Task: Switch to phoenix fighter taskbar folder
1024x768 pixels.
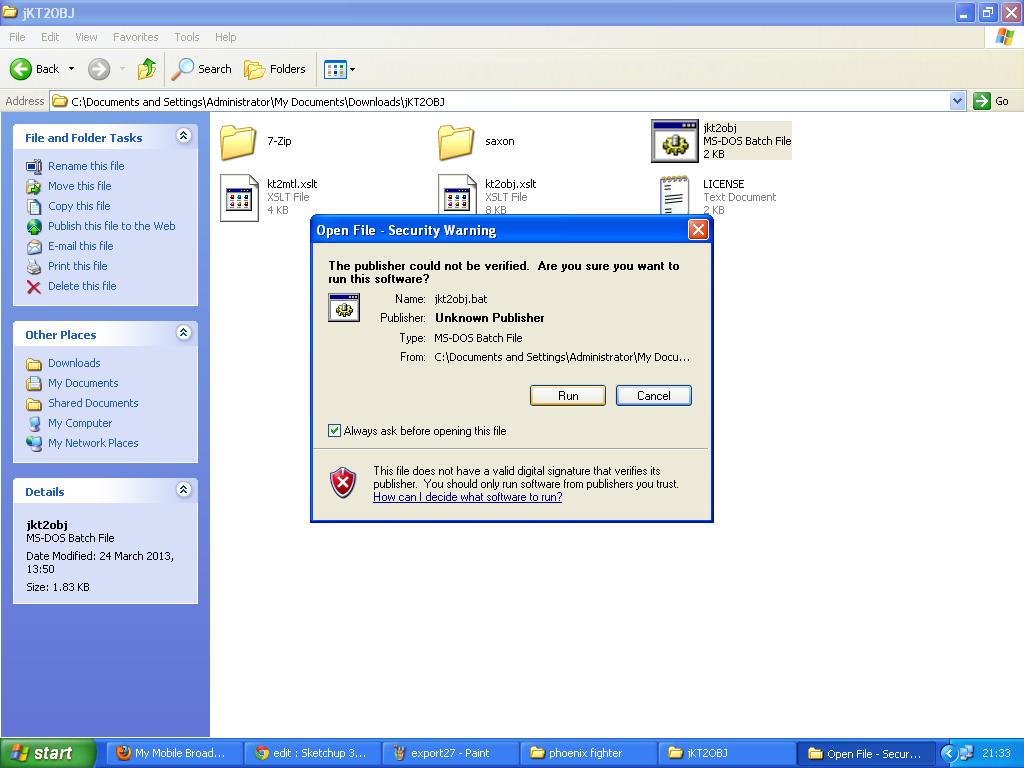Action: (x=589, y=753)
